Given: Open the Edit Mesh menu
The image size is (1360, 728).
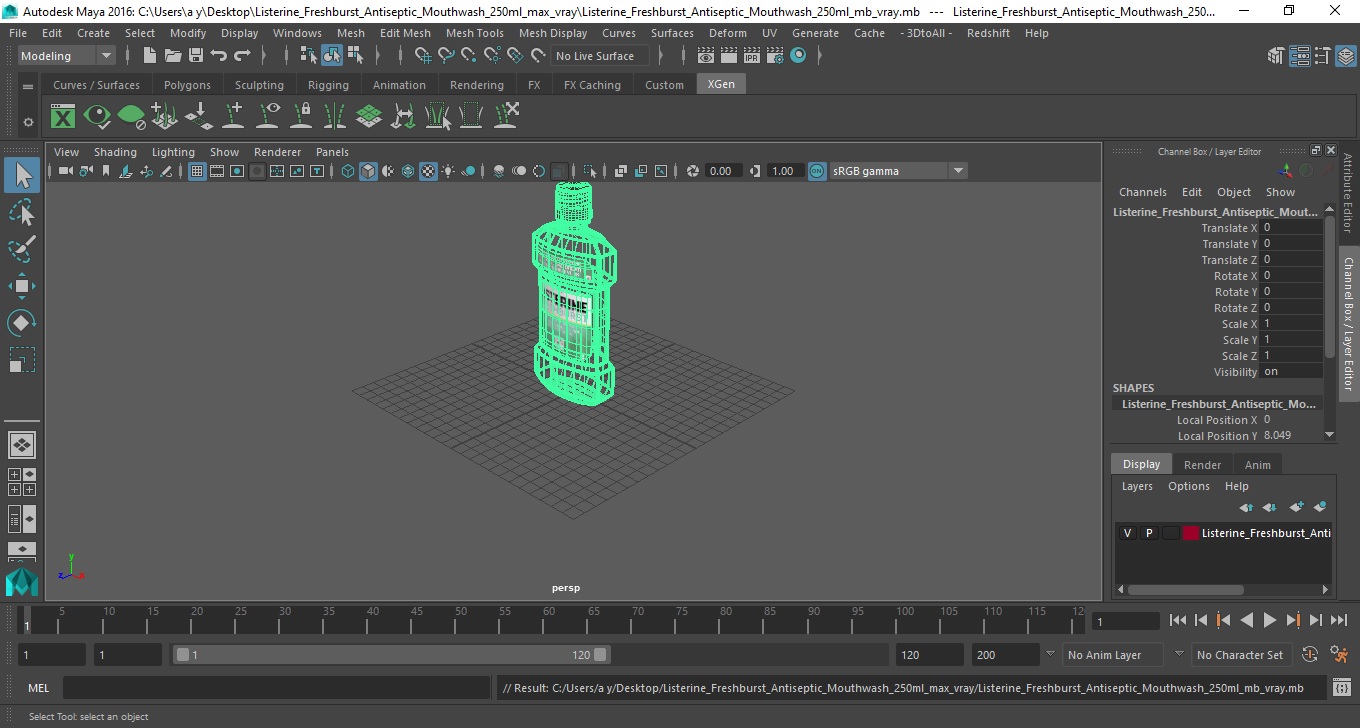Looking at the screenshot, I should pyautogui.click(x=405, y=33).
